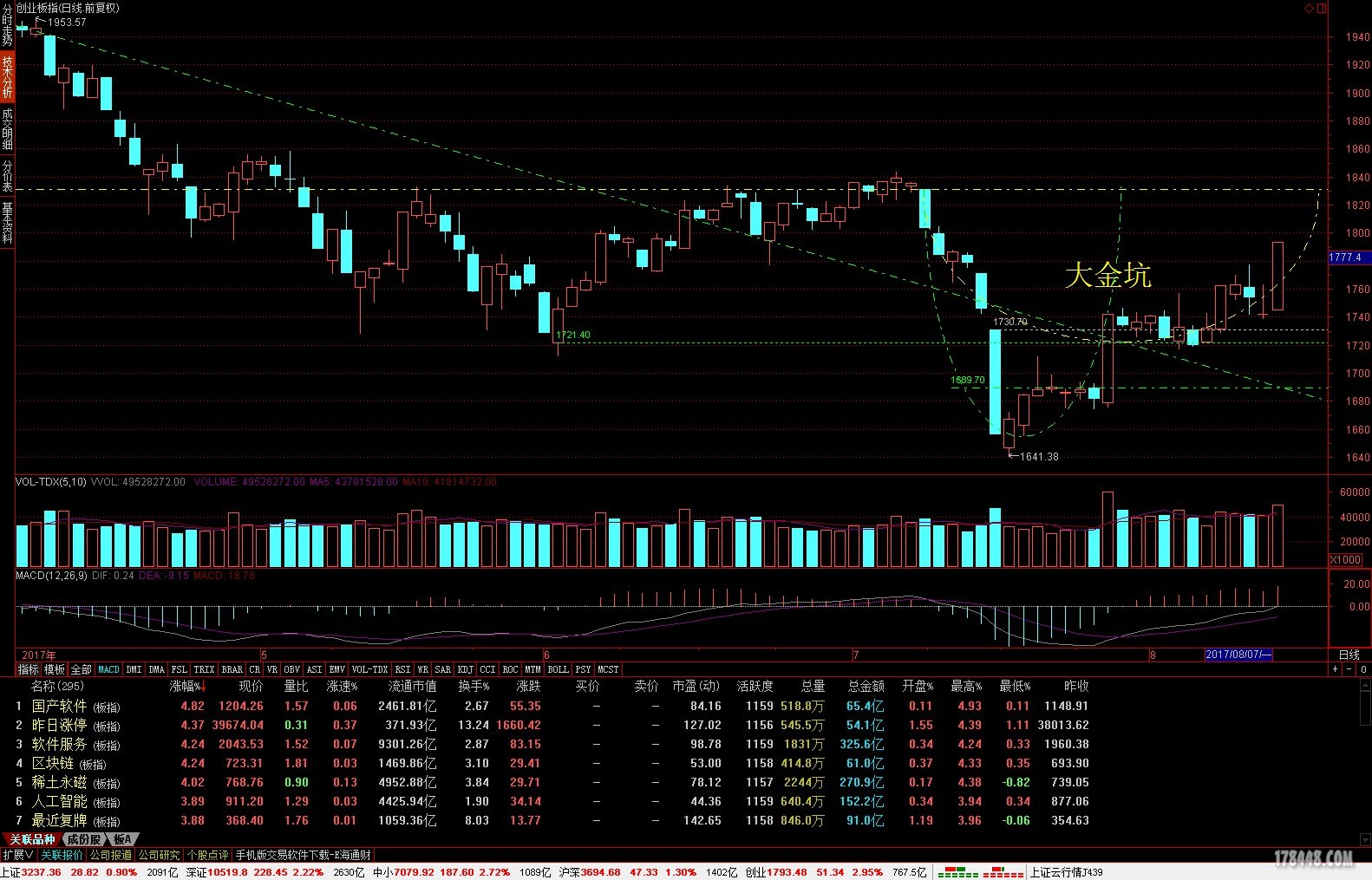This screenshot has height=880, width=1372.
Task: Select the KDJ indicator
Action: pos(466,669)
